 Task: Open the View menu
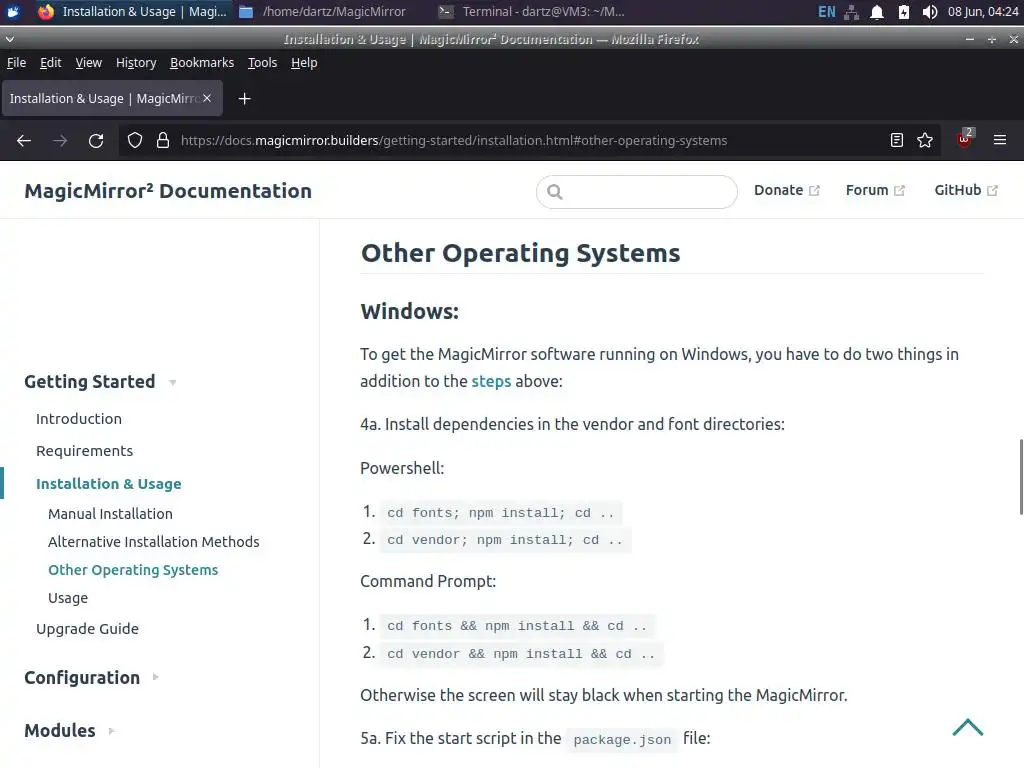coord(88,63)
